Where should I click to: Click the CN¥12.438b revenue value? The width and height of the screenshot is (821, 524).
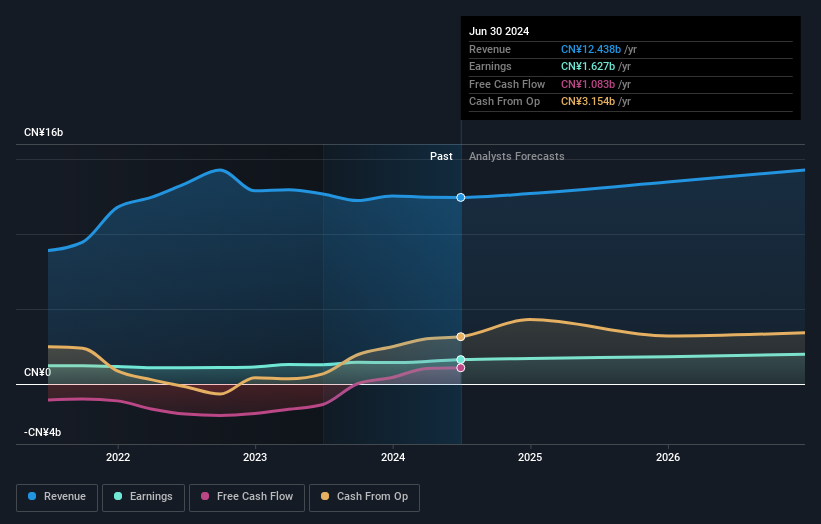tap(591, 49)
